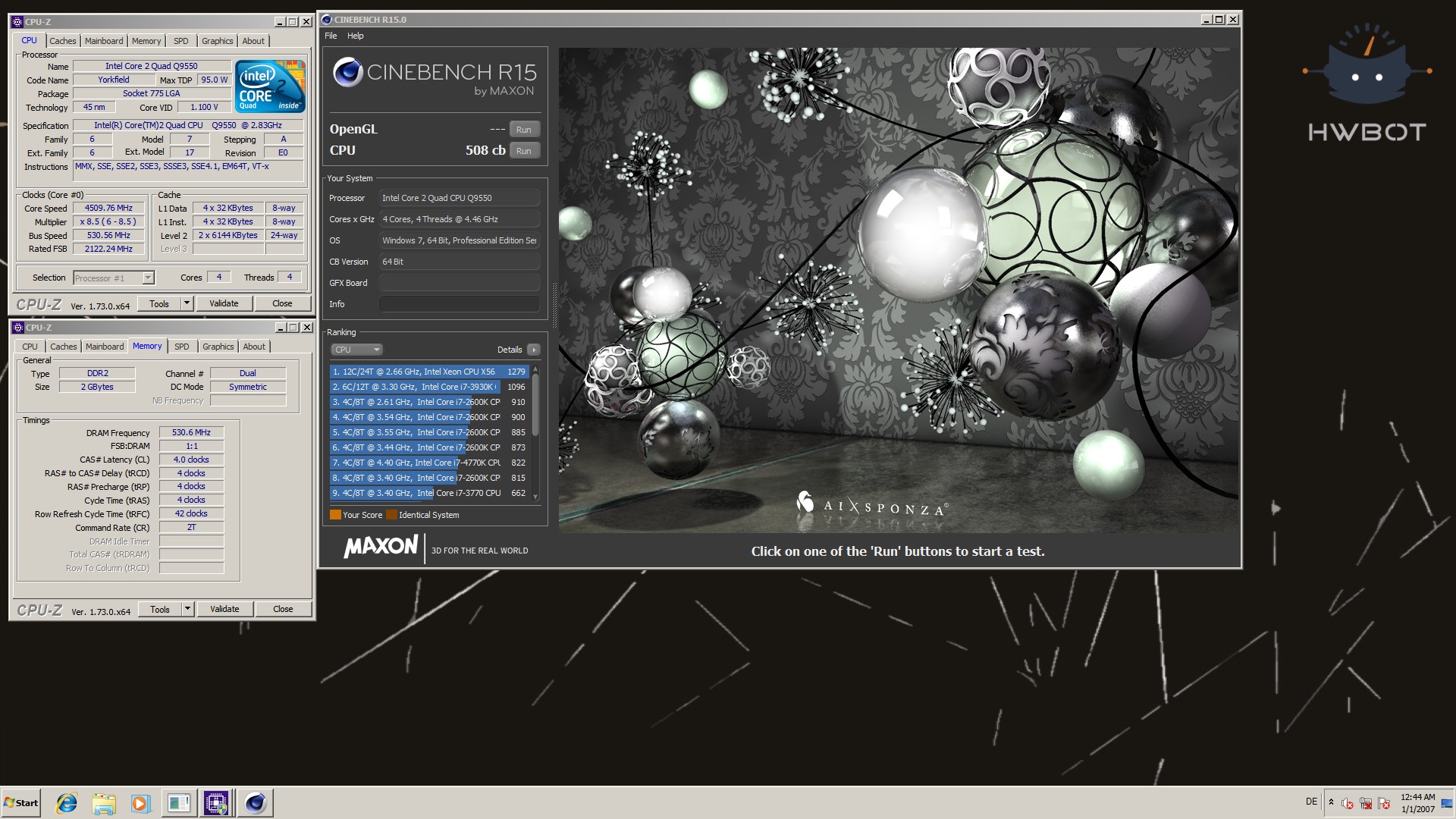Click the Cinebench title bar icon

click(x=327, y=20)
